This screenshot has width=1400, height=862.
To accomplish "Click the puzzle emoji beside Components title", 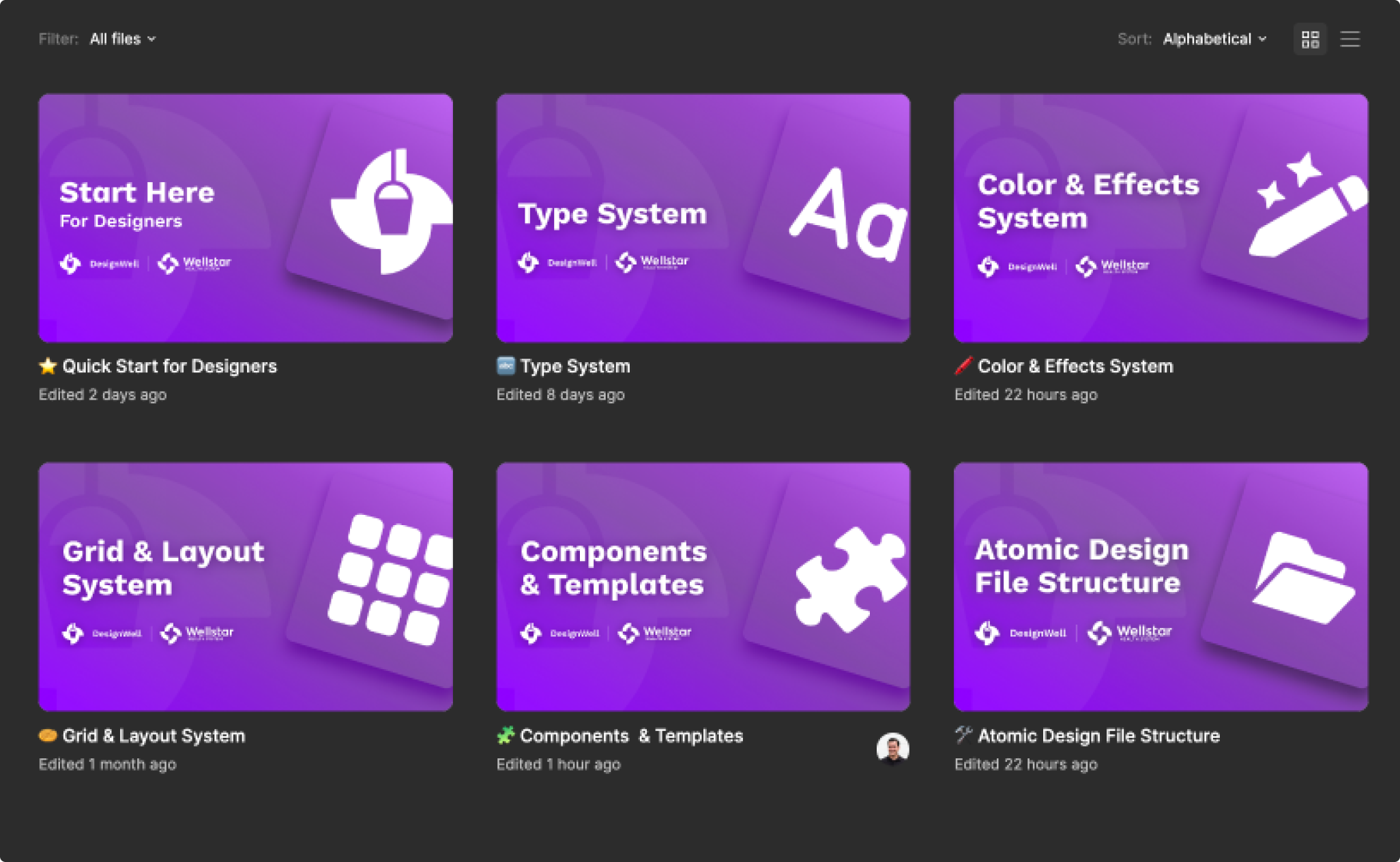I will (506, 735).
